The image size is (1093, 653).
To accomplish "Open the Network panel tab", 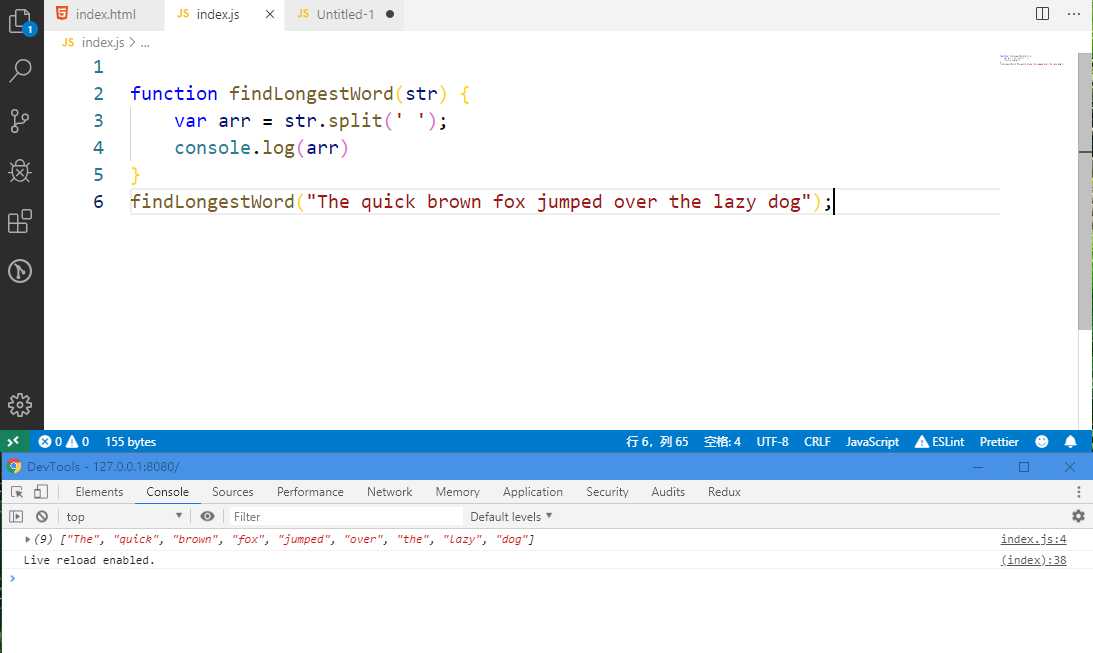I will point(390,492).
